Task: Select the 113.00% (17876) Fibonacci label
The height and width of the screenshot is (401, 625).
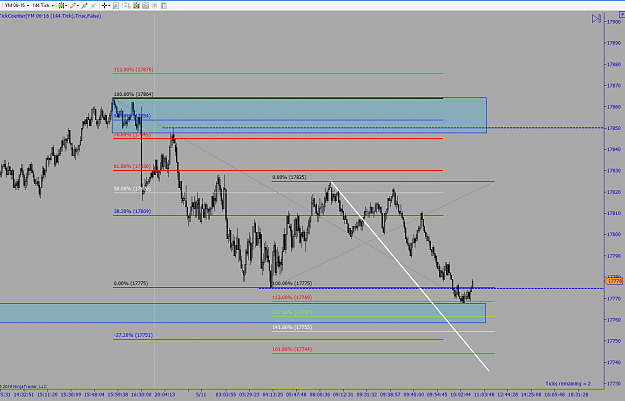Action: [x=133, y=70]
